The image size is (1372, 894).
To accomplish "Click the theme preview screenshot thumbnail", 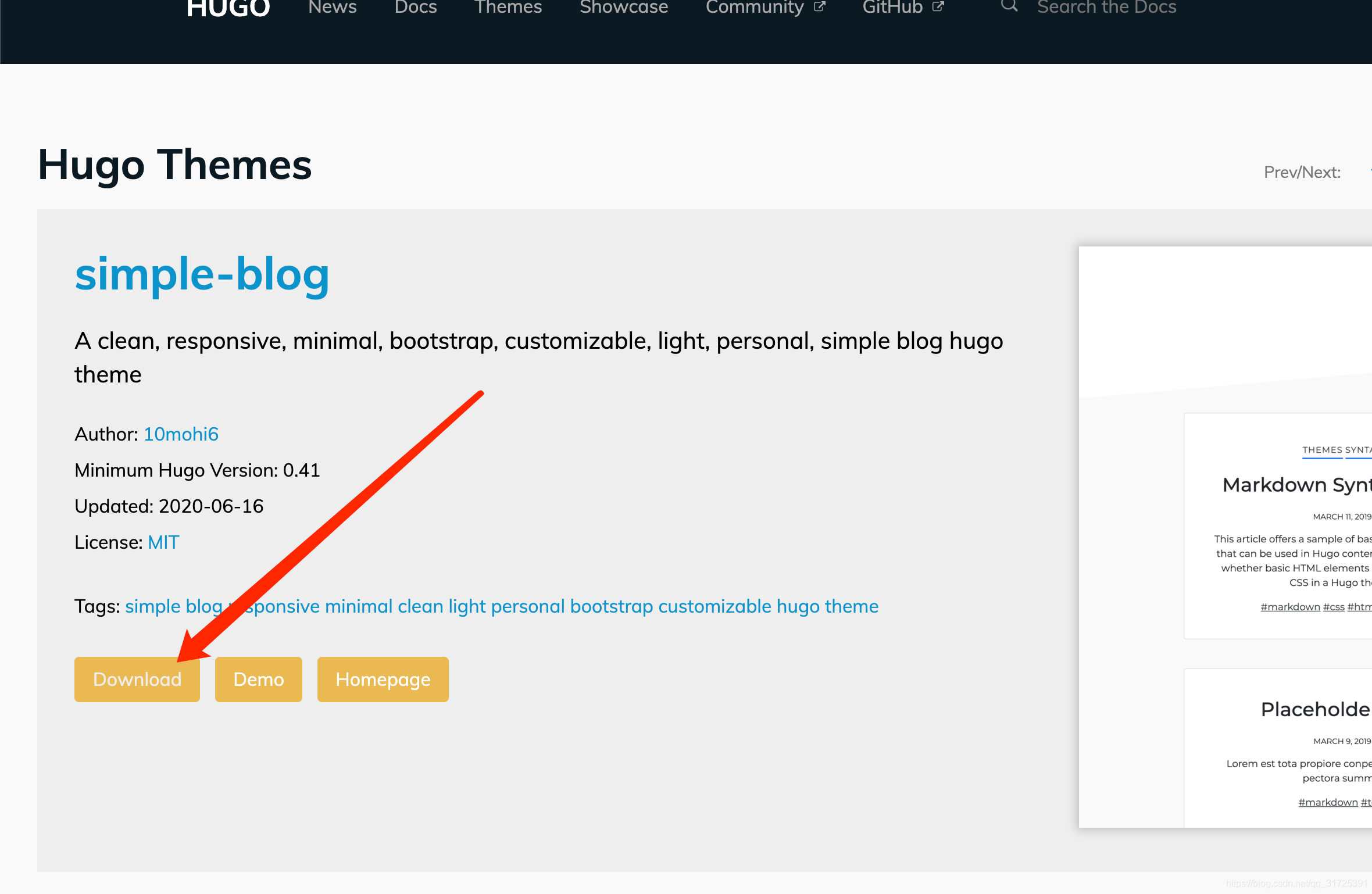I will (x=1225, y=537).
